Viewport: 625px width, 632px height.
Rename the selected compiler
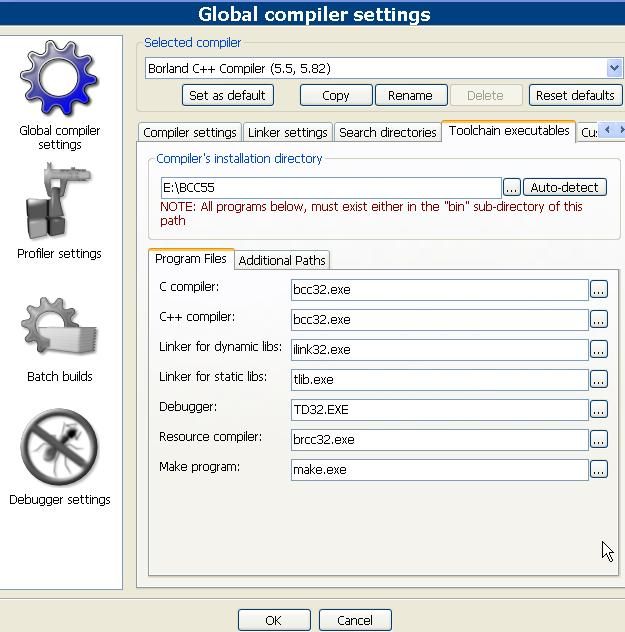(411, 95)
